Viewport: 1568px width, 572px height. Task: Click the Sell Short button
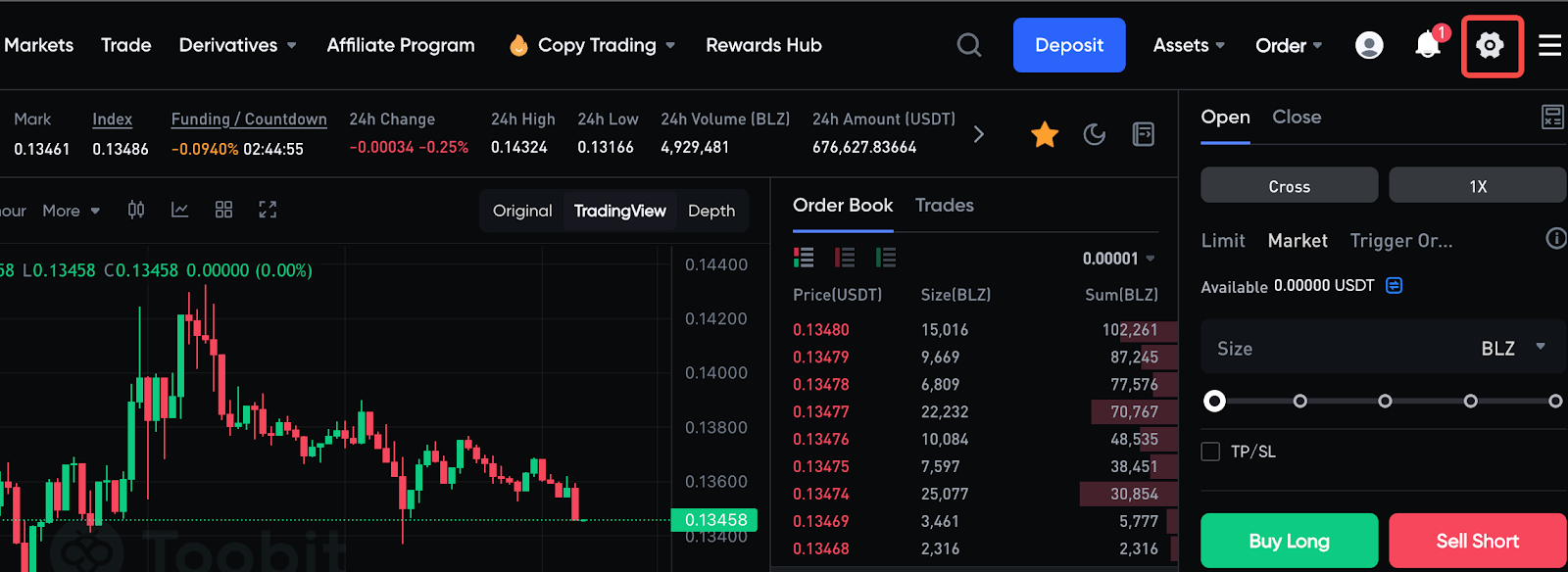(1478, 541)
